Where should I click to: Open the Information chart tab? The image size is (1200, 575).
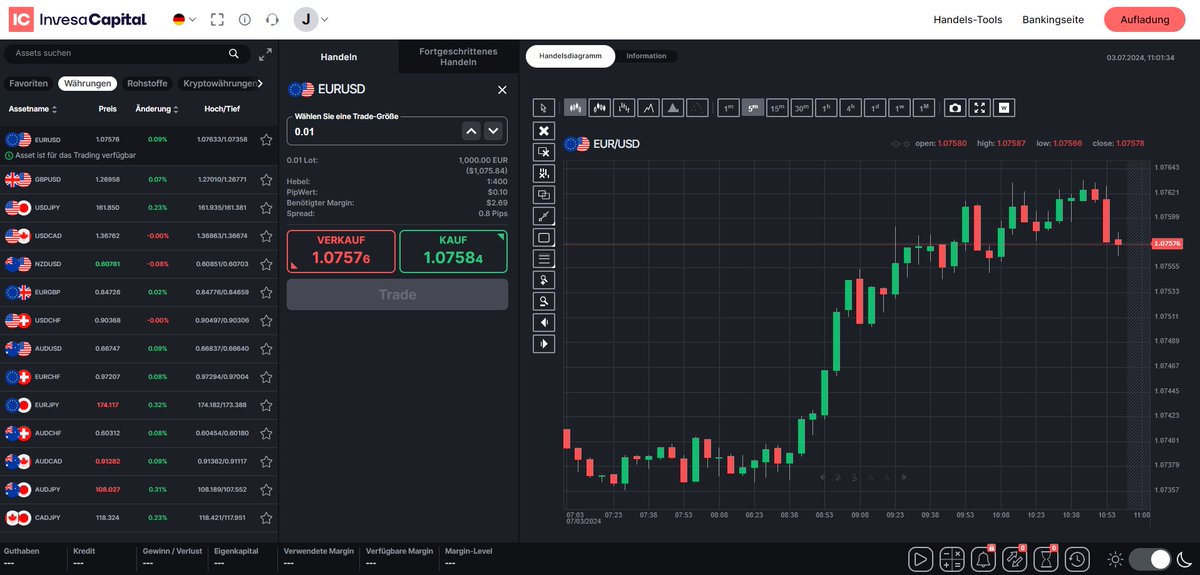point(646,56)
